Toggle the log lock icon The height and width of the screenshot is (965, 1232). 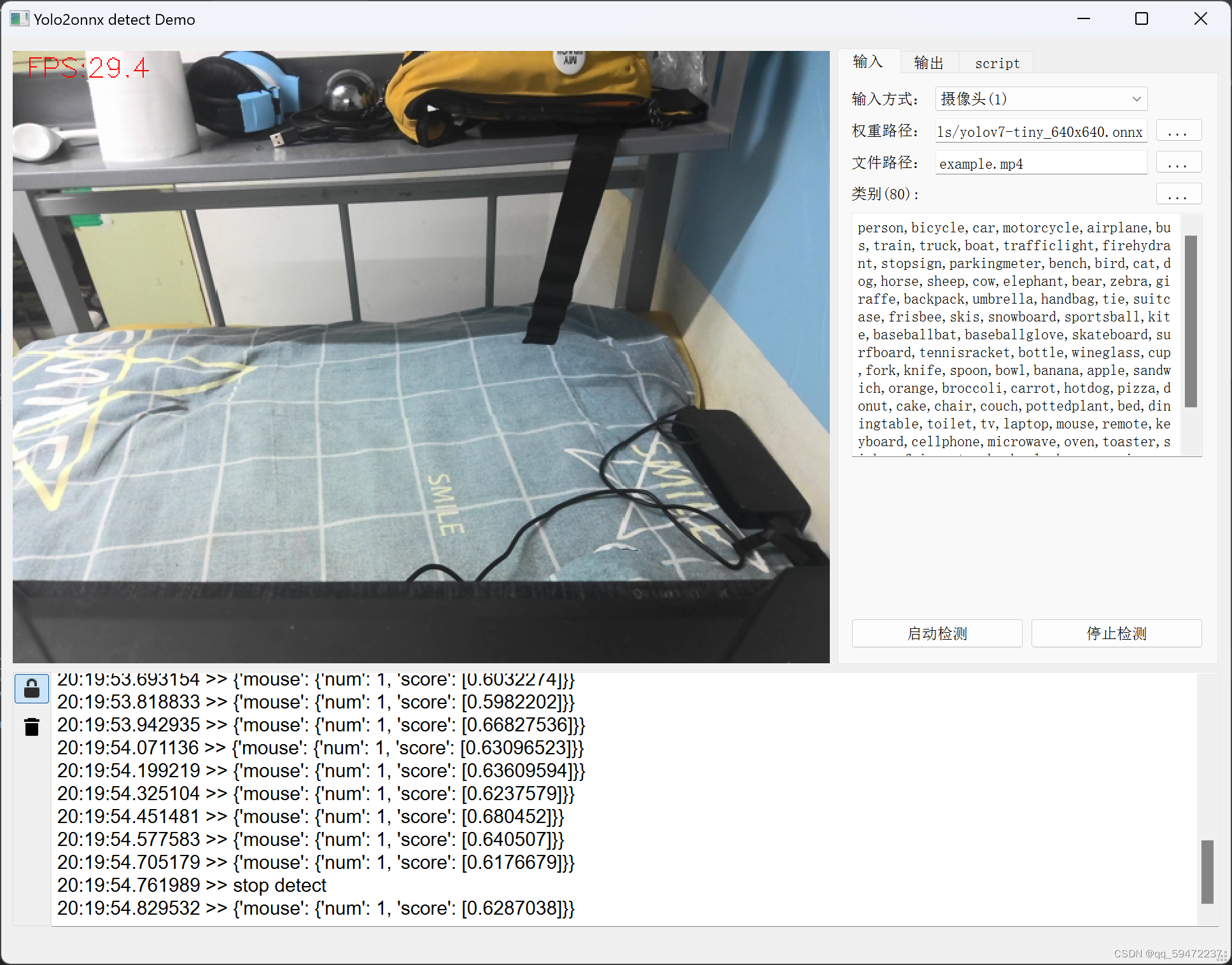32,689
